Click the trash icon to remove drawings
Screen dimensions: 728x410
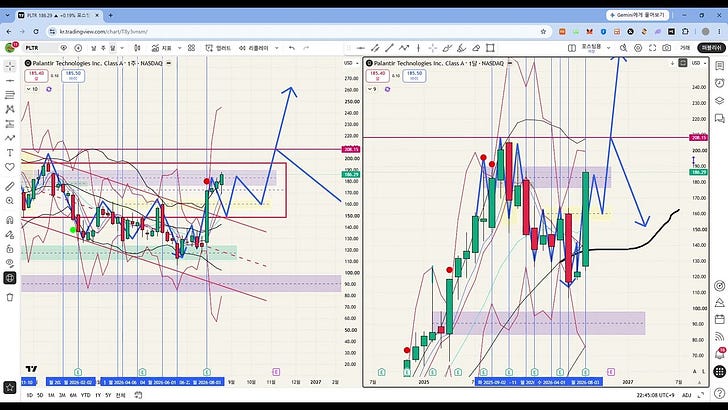coord(10,297)
